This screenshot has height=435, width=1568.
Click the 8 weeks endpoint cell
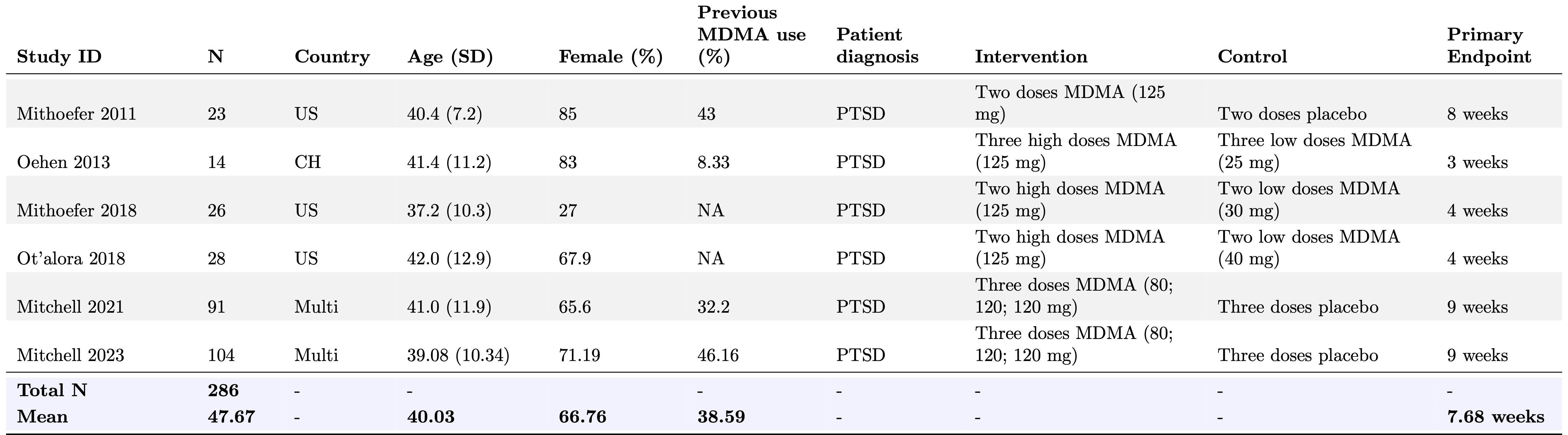(x=1477, y=114)
